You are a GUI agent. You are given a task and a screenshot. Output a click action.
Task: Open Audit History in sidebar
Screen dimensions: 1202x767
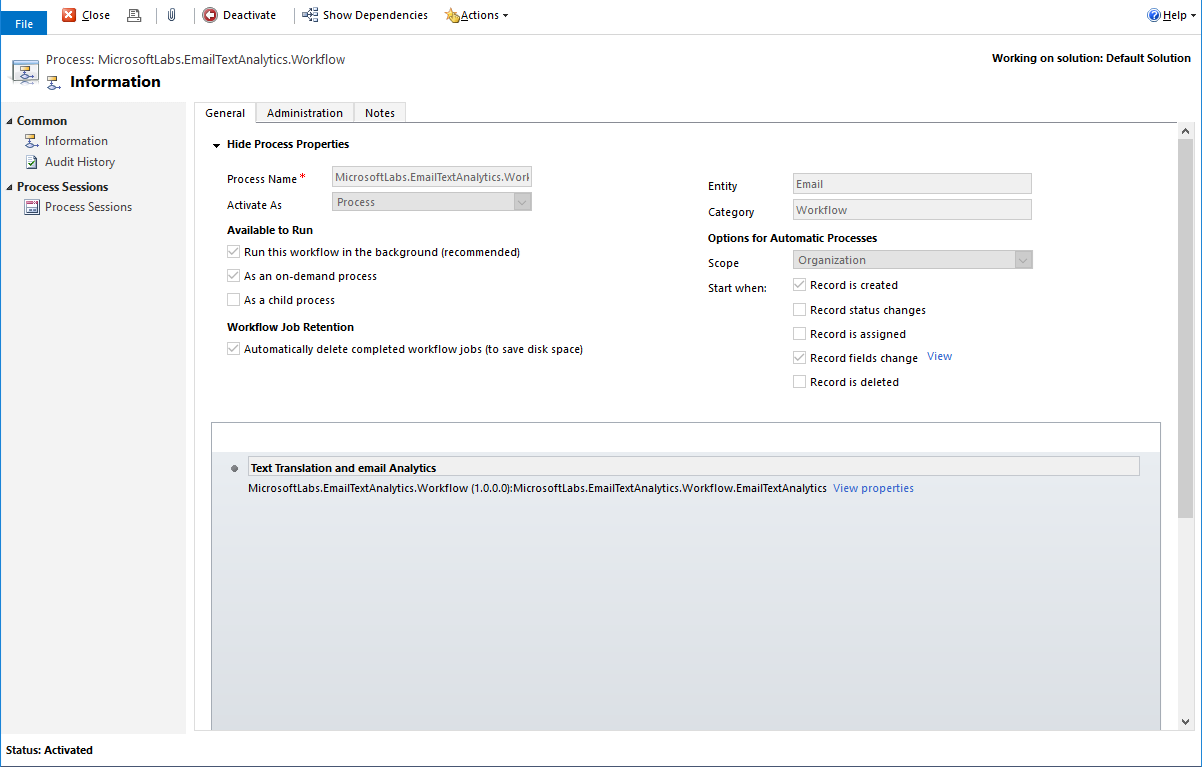[x=80, y=162]
